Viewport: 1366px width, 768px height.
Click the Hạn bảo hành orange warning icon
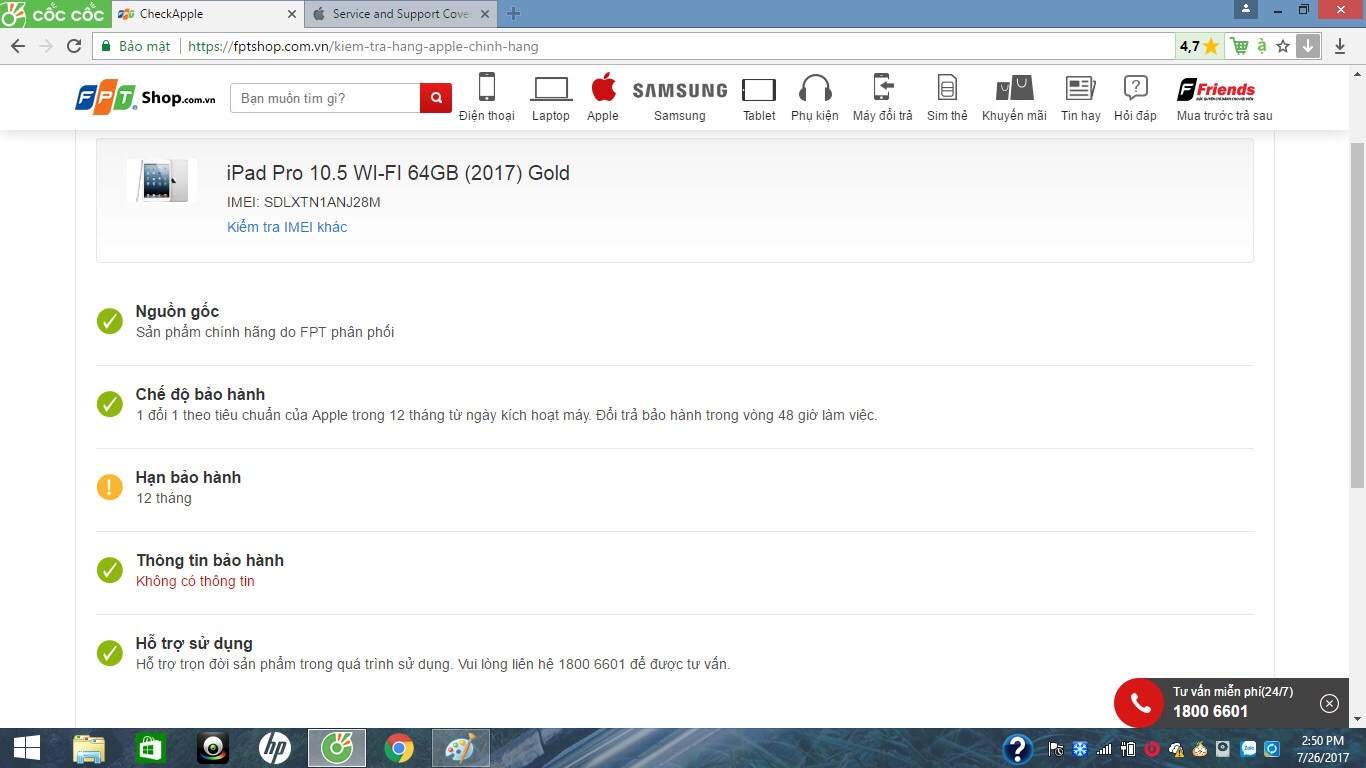pyautogui.click(x=110, y=487)
